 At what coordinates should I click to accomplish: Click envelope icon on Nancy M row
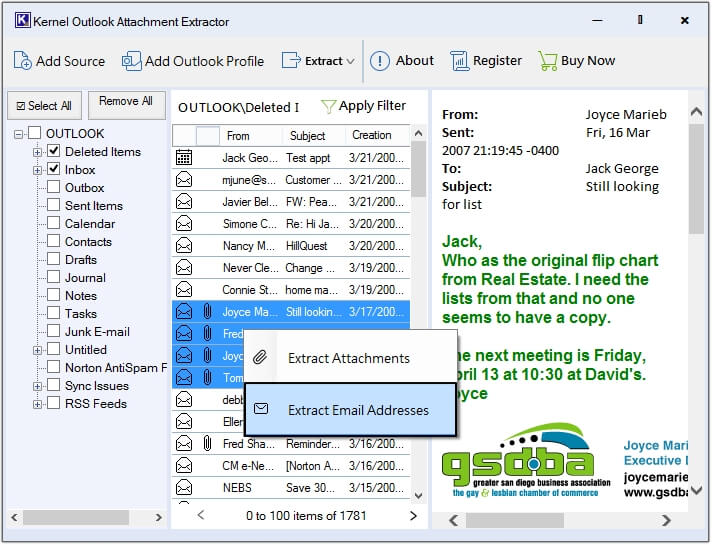tap(184, 246)
